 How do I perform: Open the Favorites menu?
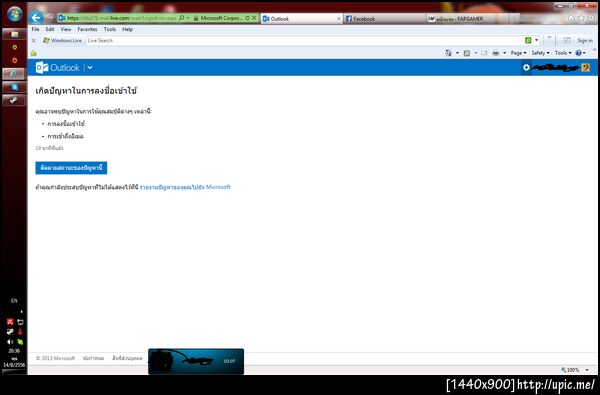(x=87, y=29)
